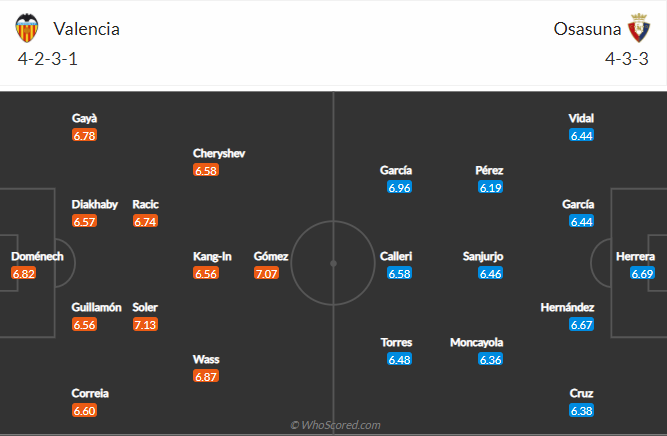Select Osasuna defender Vidal
The width and height of the screenshot is (667, 436).
[x=580, y=117]
